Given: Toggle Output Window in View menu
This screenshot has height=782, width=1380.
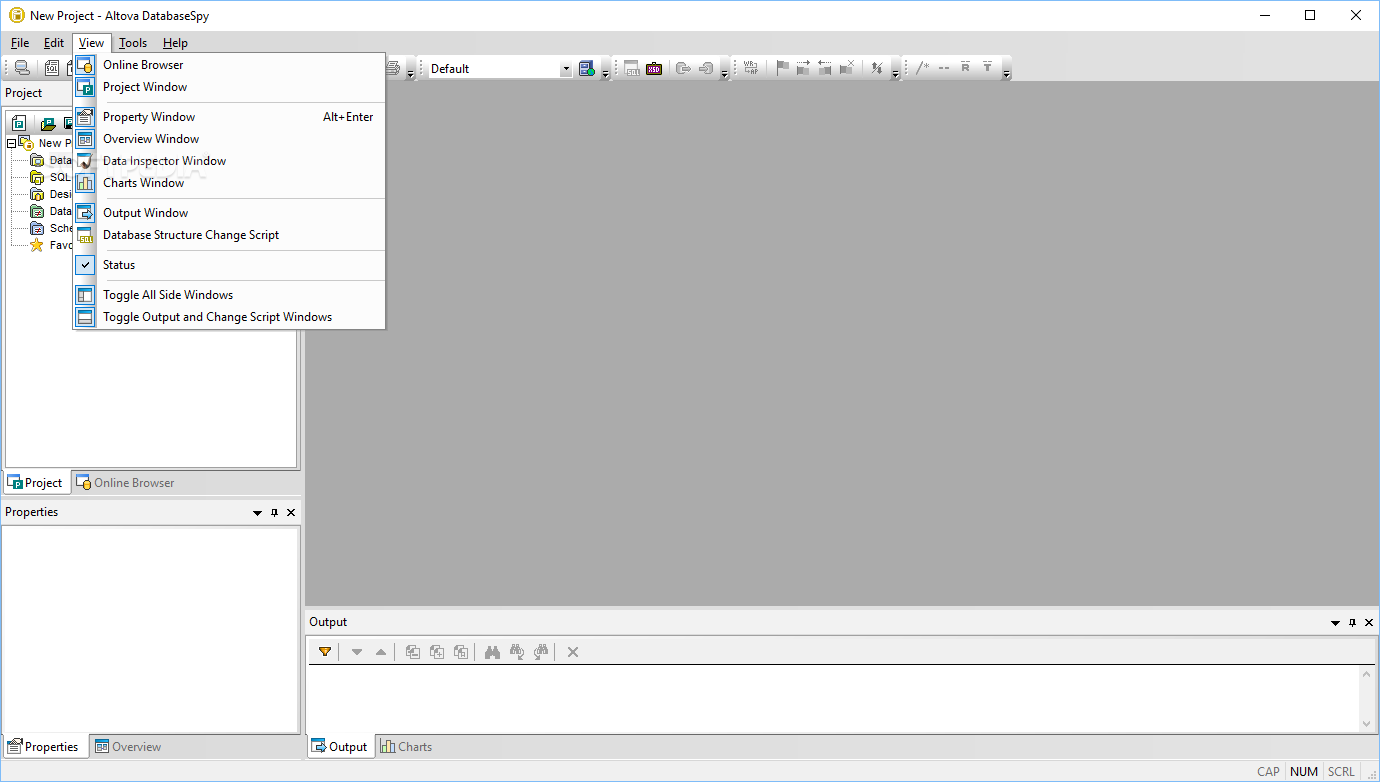Looking at the screenshot, I should pos(229,213).
